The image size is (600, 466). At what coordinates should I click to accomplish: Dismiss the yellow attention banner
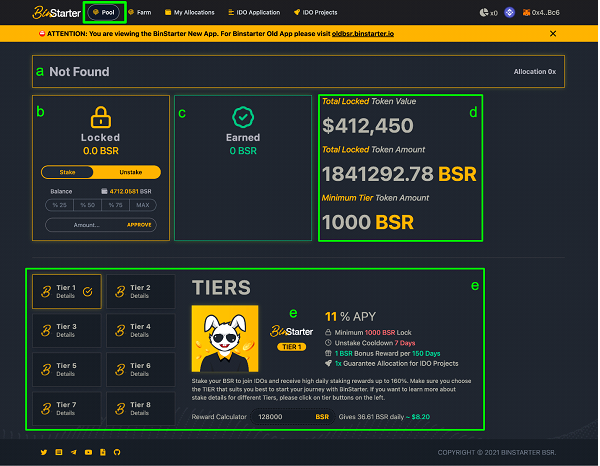[553, 34]
